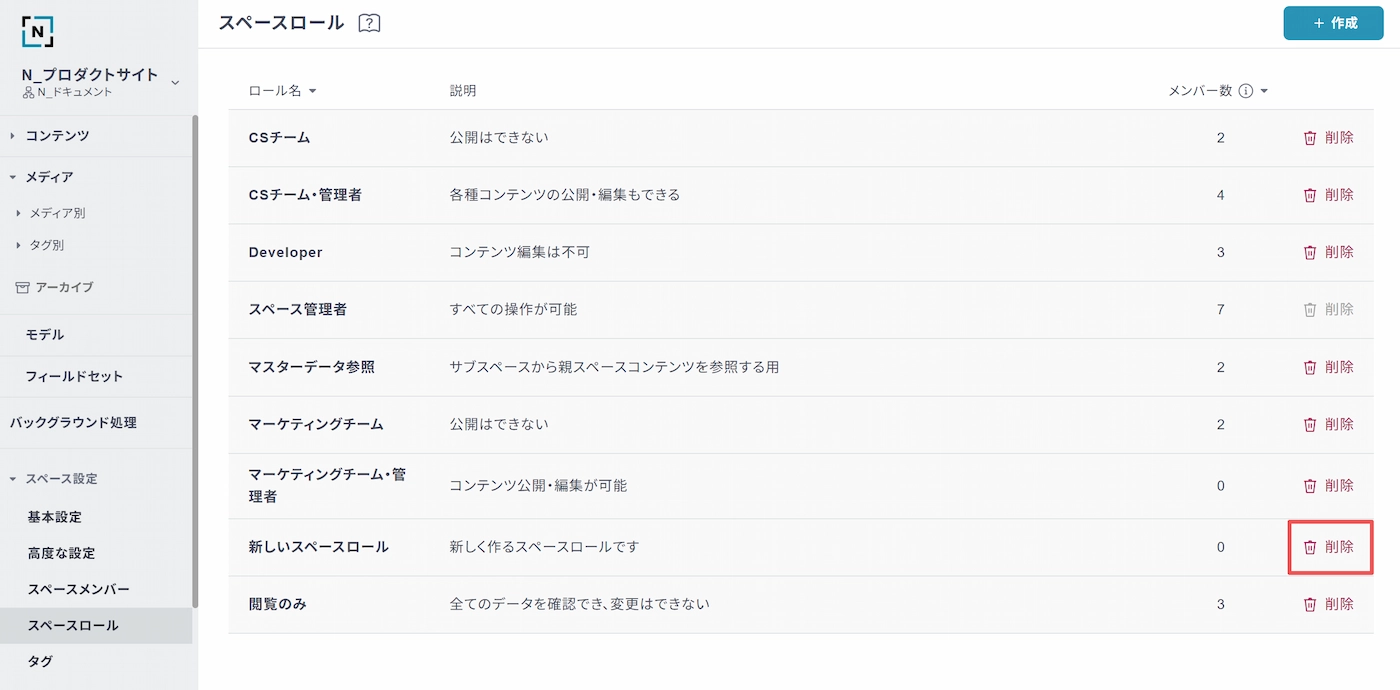Open the スペース管理者 role name
The width and height of the screenshot is (1400, 690).
[x=298, y=310]
